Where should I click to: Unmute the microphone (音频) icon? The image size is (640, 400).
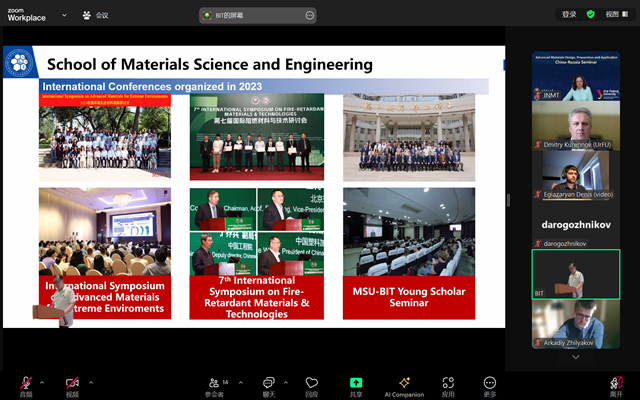click(x=22, y=382)
